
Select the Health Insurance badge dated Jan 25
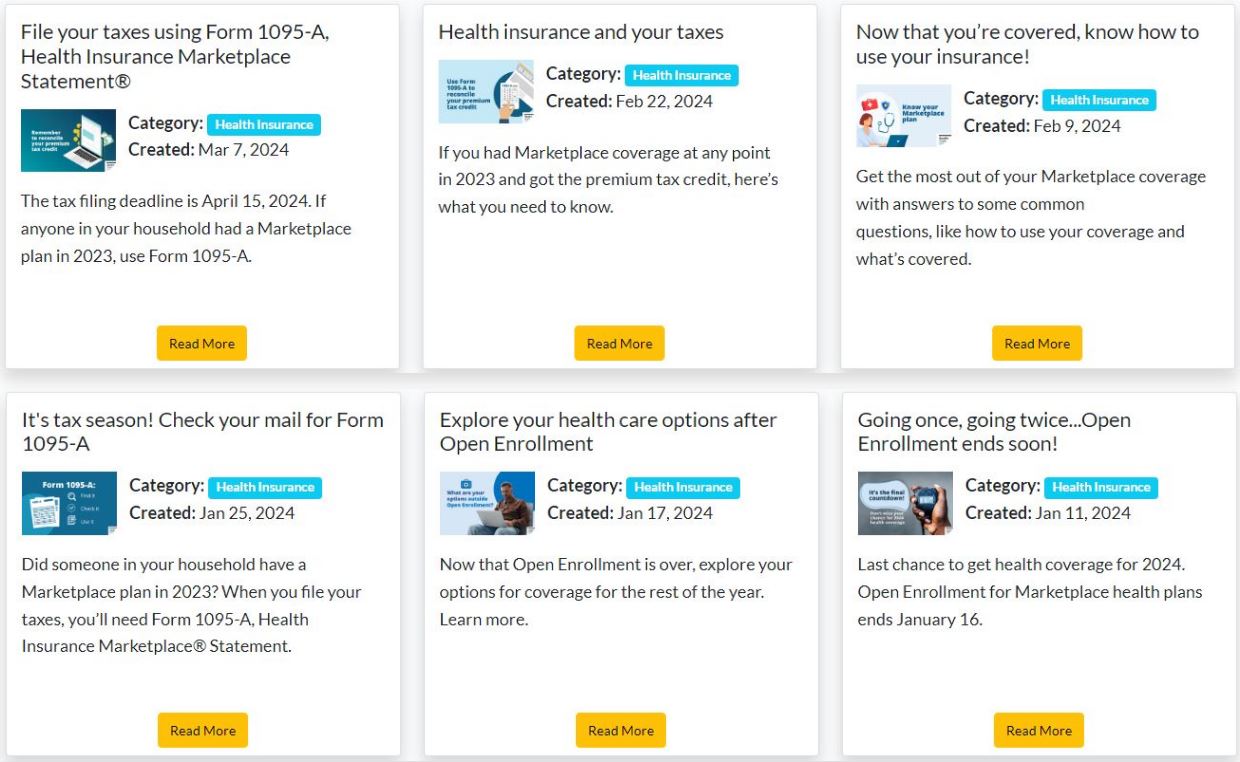[264, 487]
